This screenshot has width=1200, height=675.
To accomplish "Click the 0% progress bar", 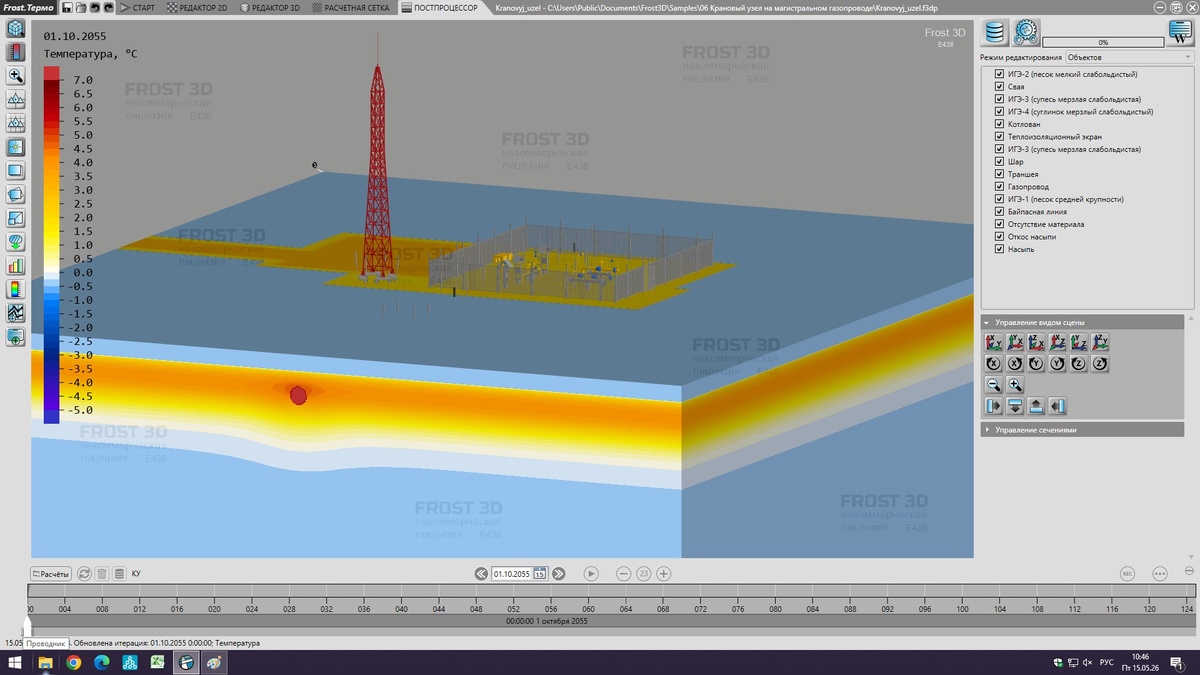I will point(1103,43).
